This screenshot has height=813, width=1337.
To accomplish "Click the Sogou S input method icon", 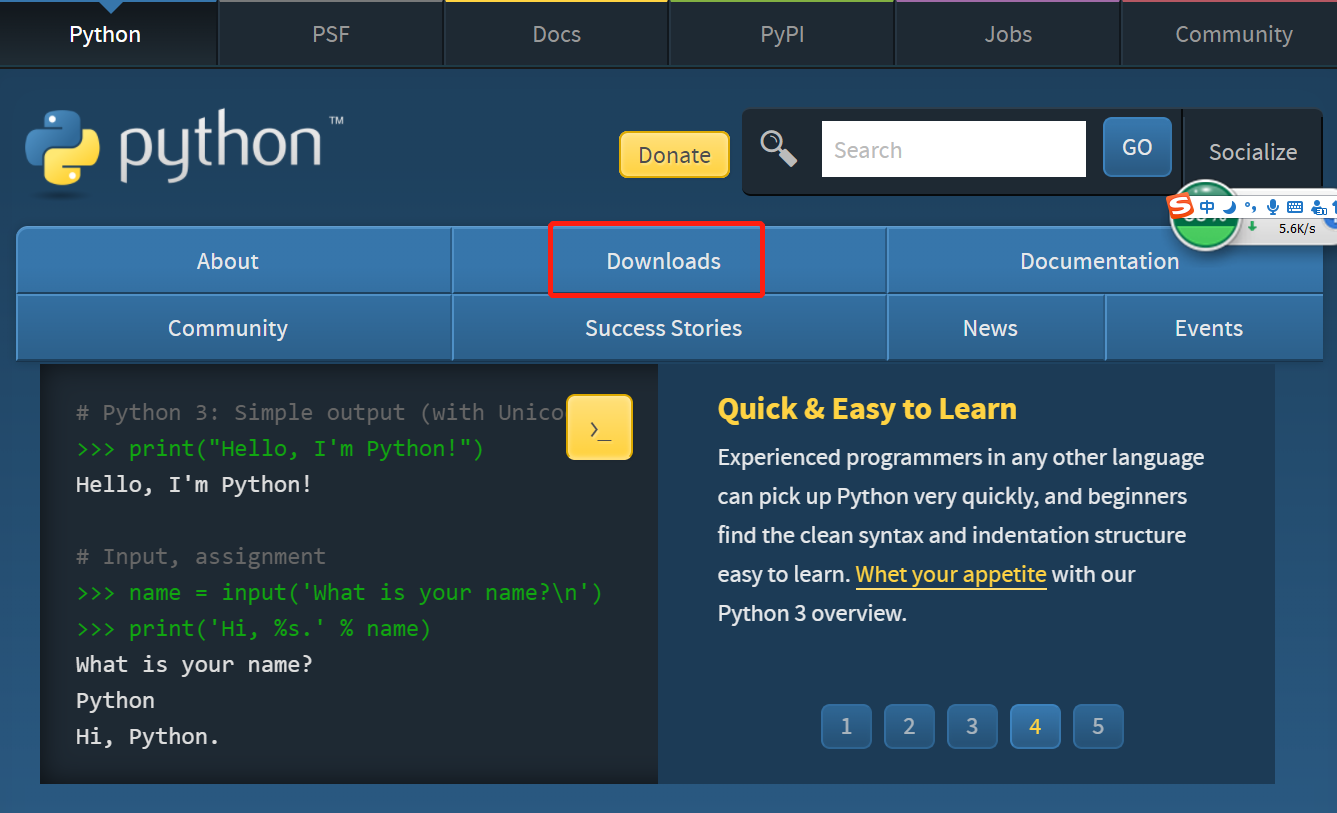I will 1181,207.
